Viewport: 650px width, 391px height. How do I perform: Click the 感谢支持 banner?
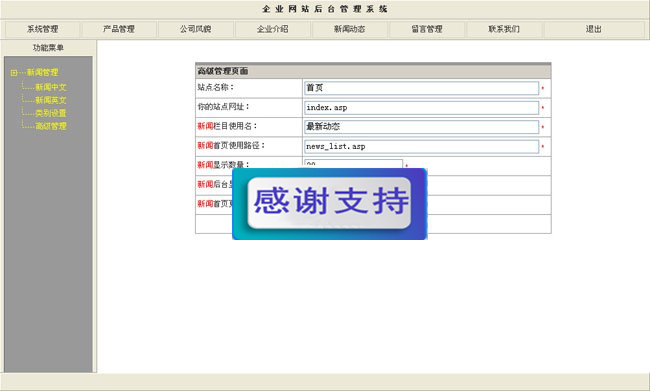coord(330,204)
